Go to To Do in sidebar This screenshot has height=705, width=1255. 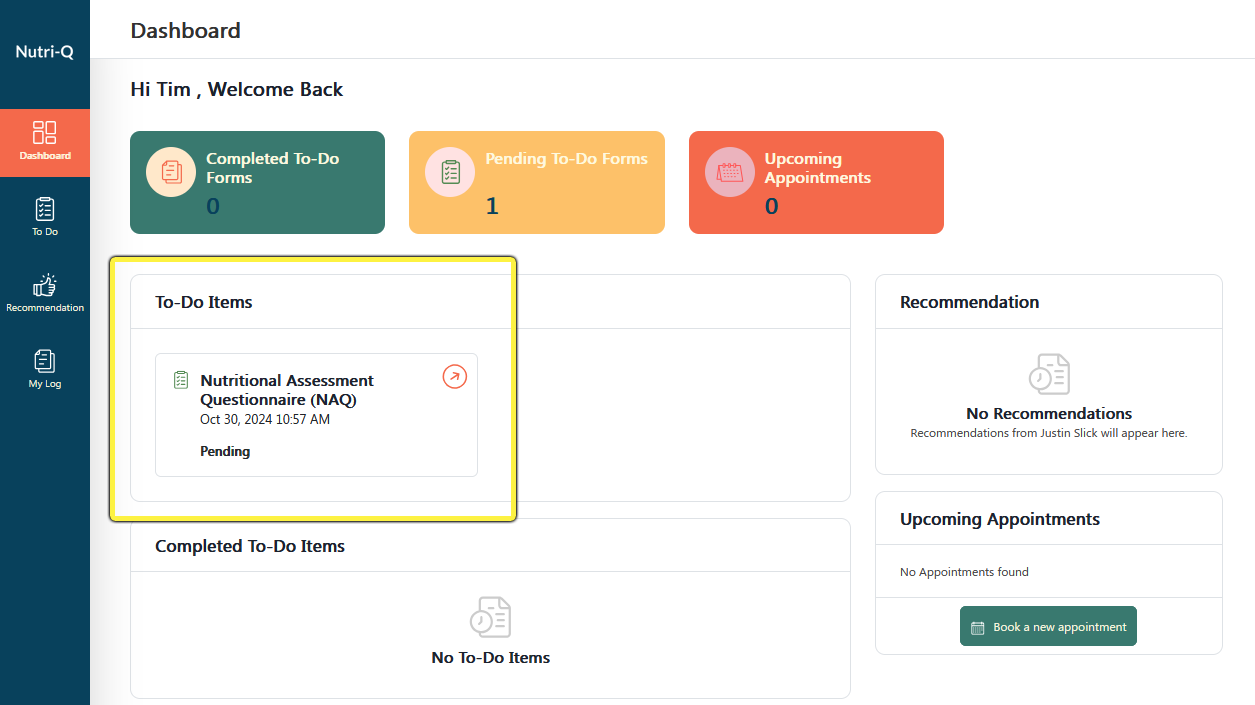coord(45,217)
